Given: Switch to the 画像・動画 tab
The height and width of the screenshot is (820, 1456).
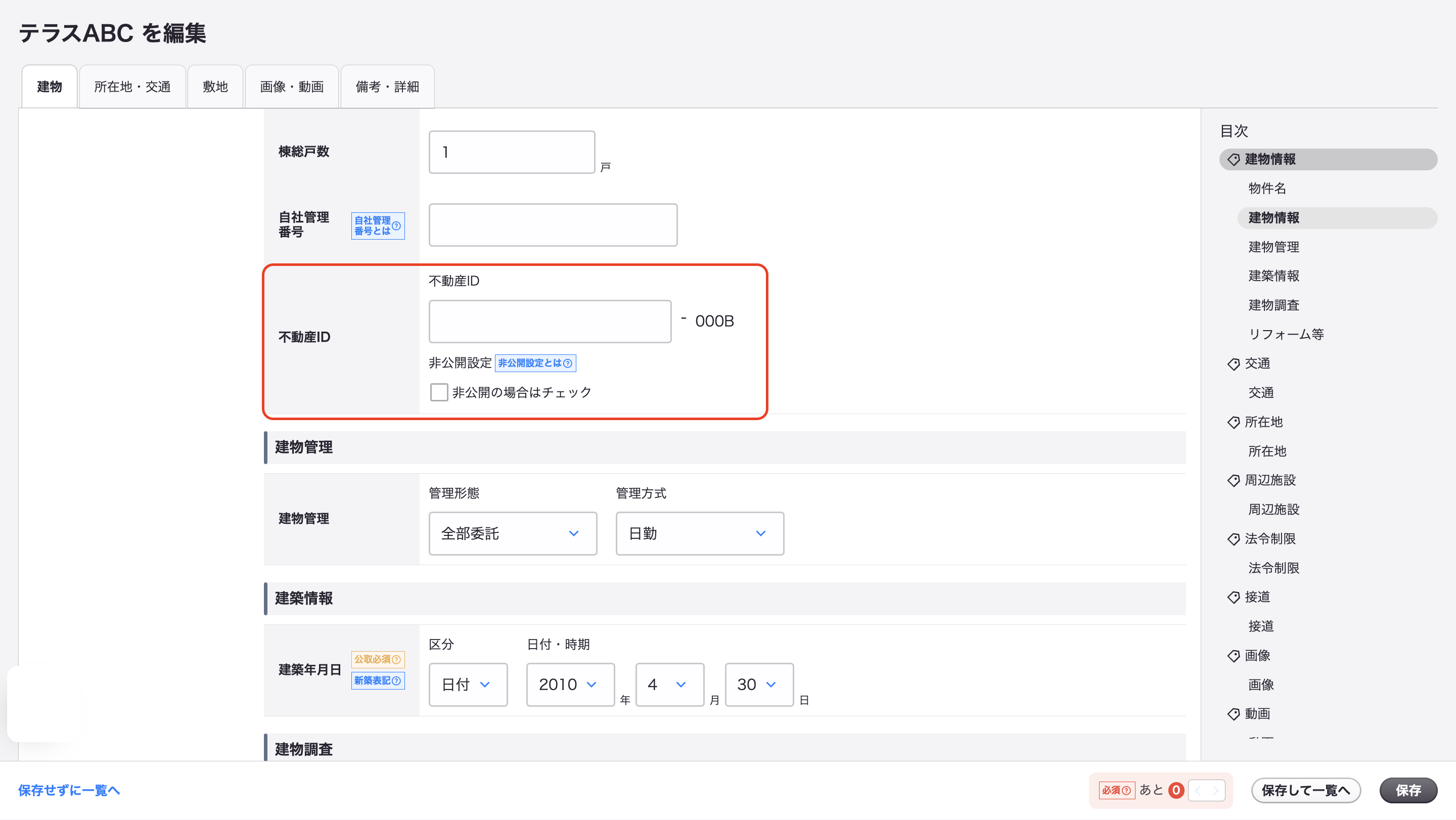Looking at the screenshot, I should pos(292,86).
